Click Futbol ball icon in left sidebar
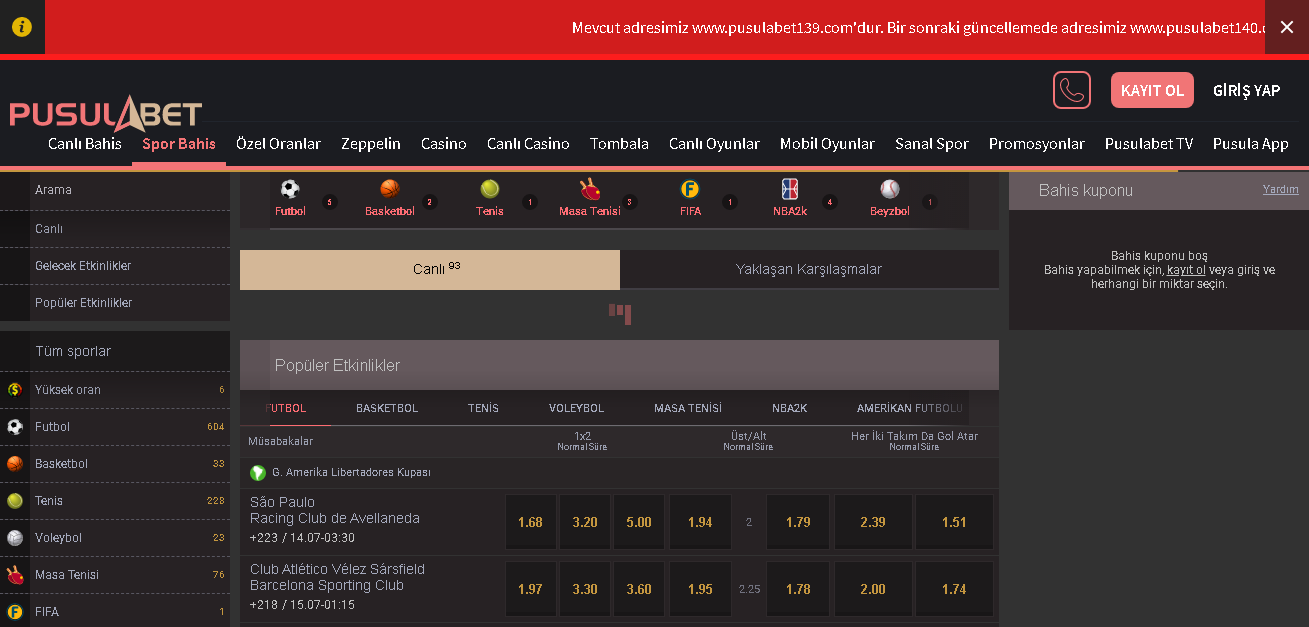This screenshot has height=627, width=1309. 15,427
